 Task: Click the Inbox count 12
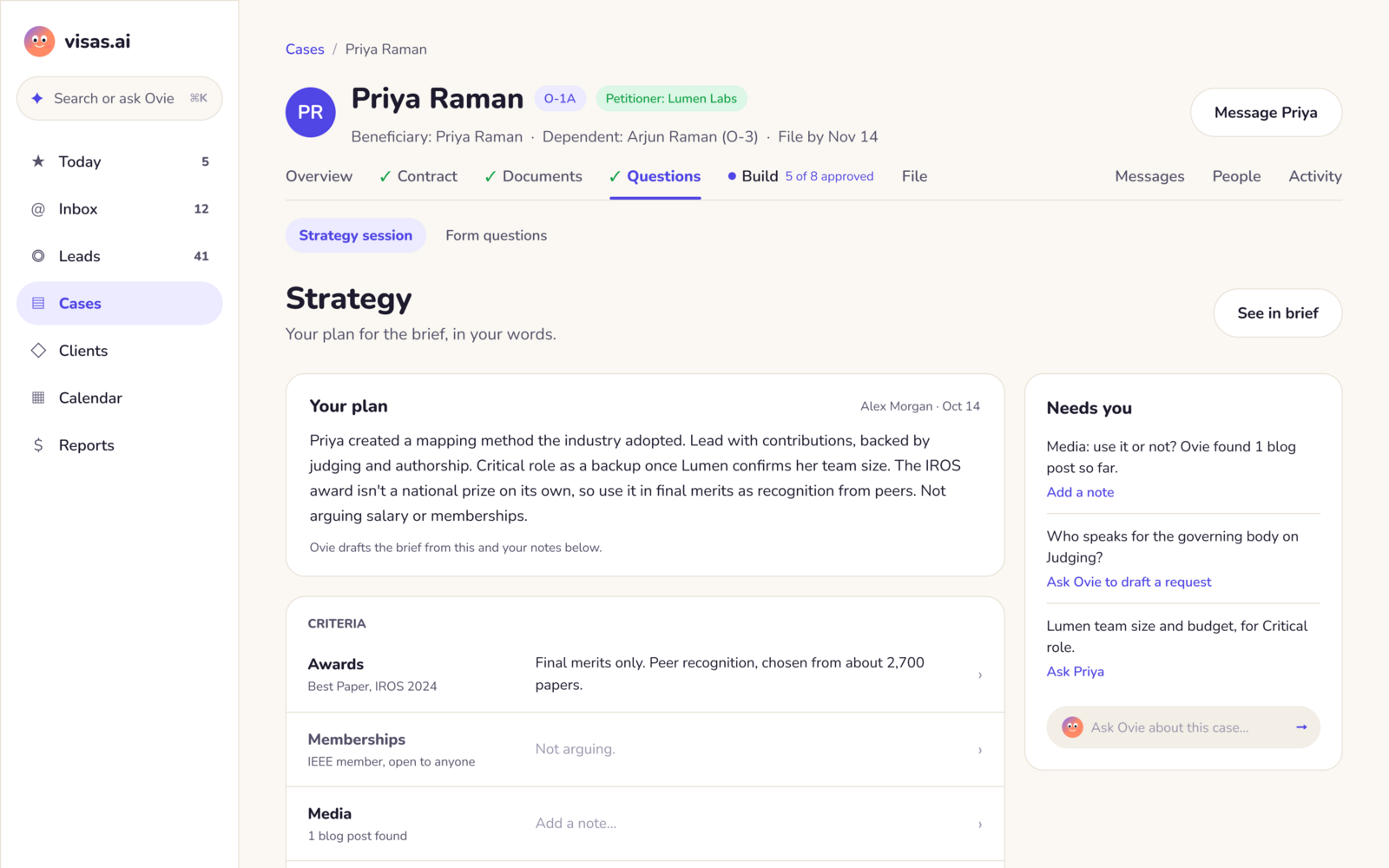201,209
